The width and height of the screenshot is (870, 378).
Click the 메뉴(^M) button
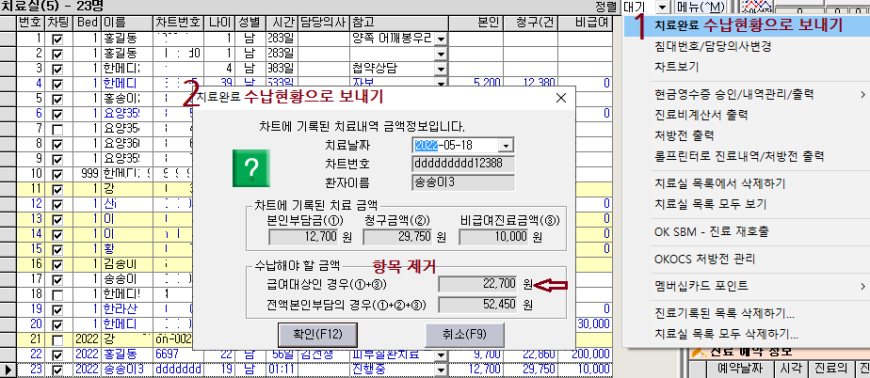tap(701, 7)
